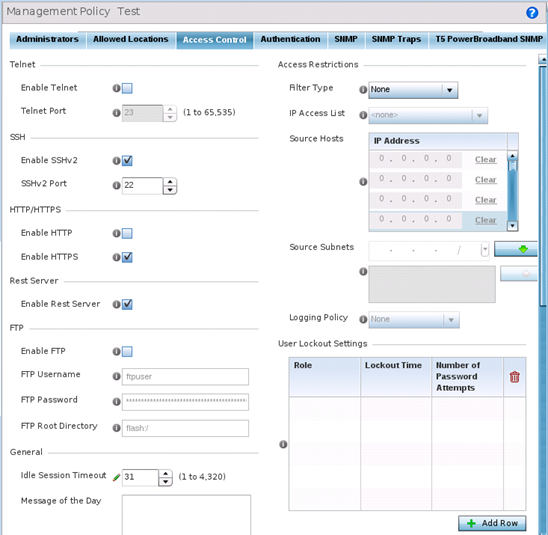Click info icon beside IP Access List
Viewport: 548px width, 535px height.
[x=363, y=115]
